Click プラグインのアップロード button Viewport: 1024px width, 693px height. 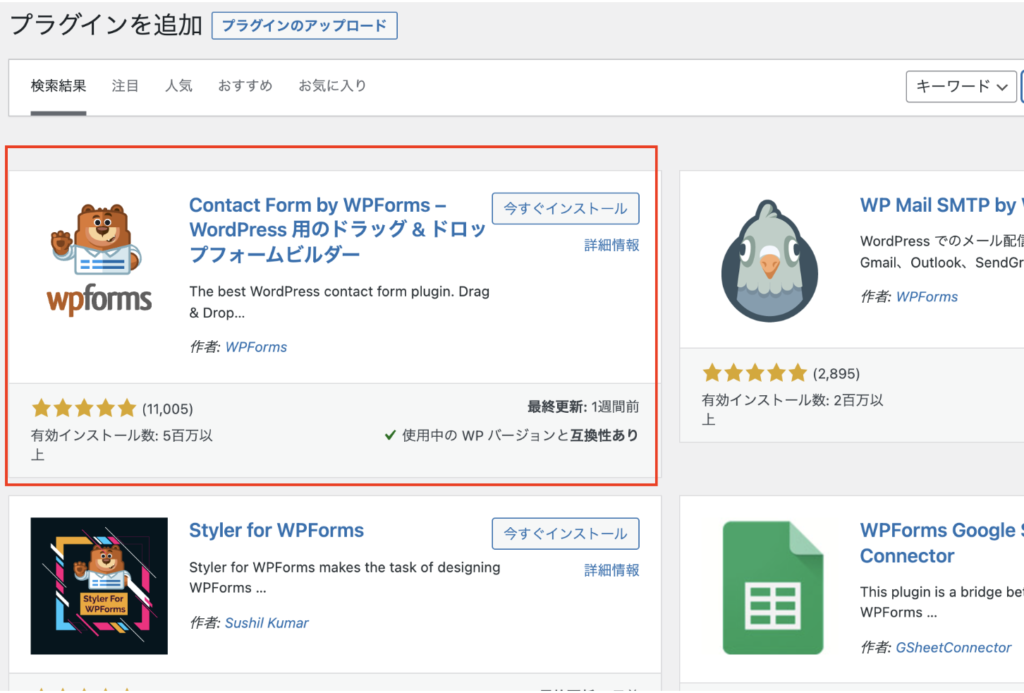tap(304, 25)
